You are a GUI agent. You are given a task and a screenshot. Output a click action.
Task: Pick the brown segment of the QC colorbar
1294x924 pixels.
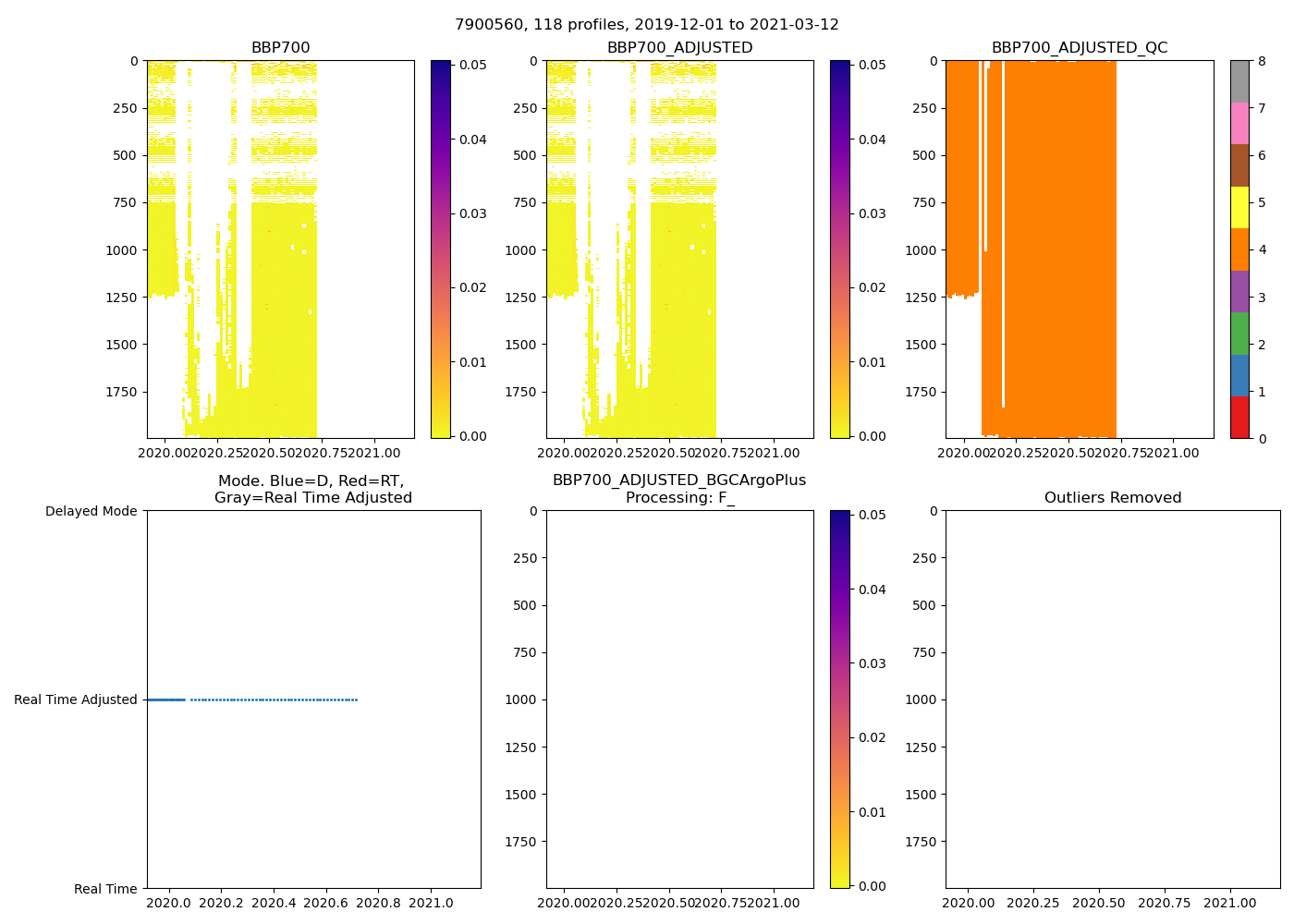tap(1239, 165)
